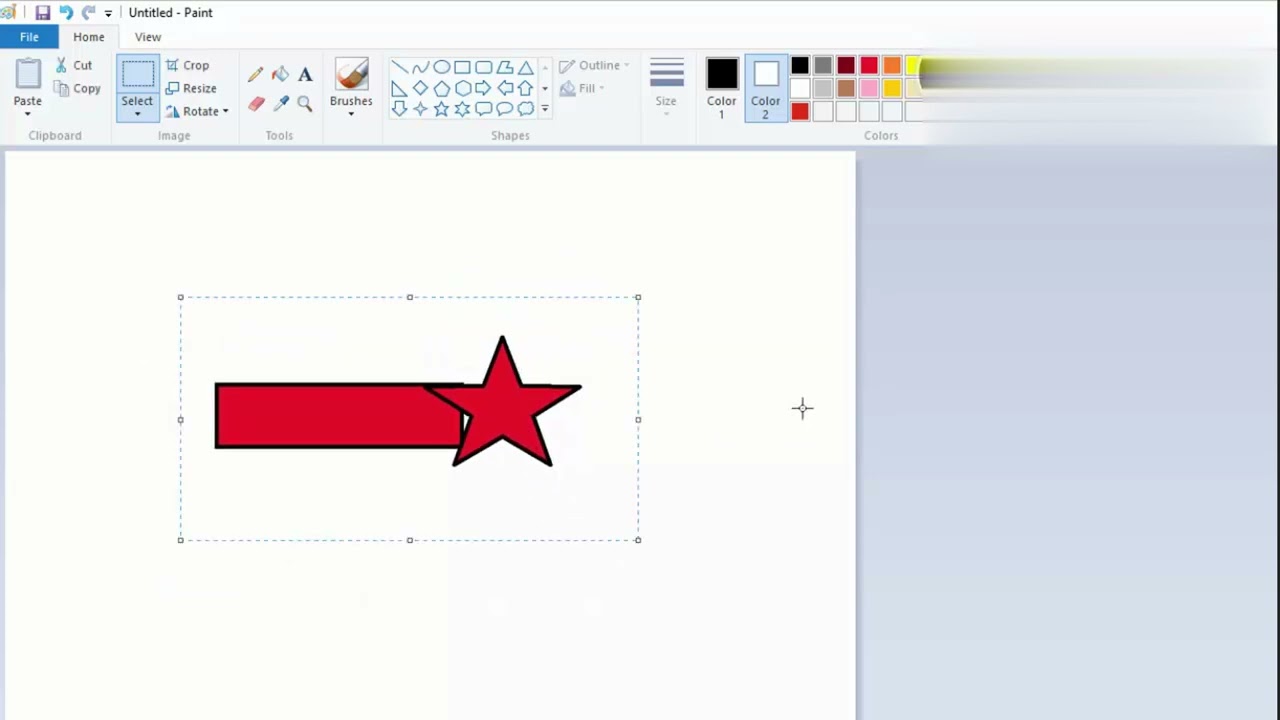Click the Paste clipboard icon
The image size is (1280, 720).
click(x=28, y=75)
